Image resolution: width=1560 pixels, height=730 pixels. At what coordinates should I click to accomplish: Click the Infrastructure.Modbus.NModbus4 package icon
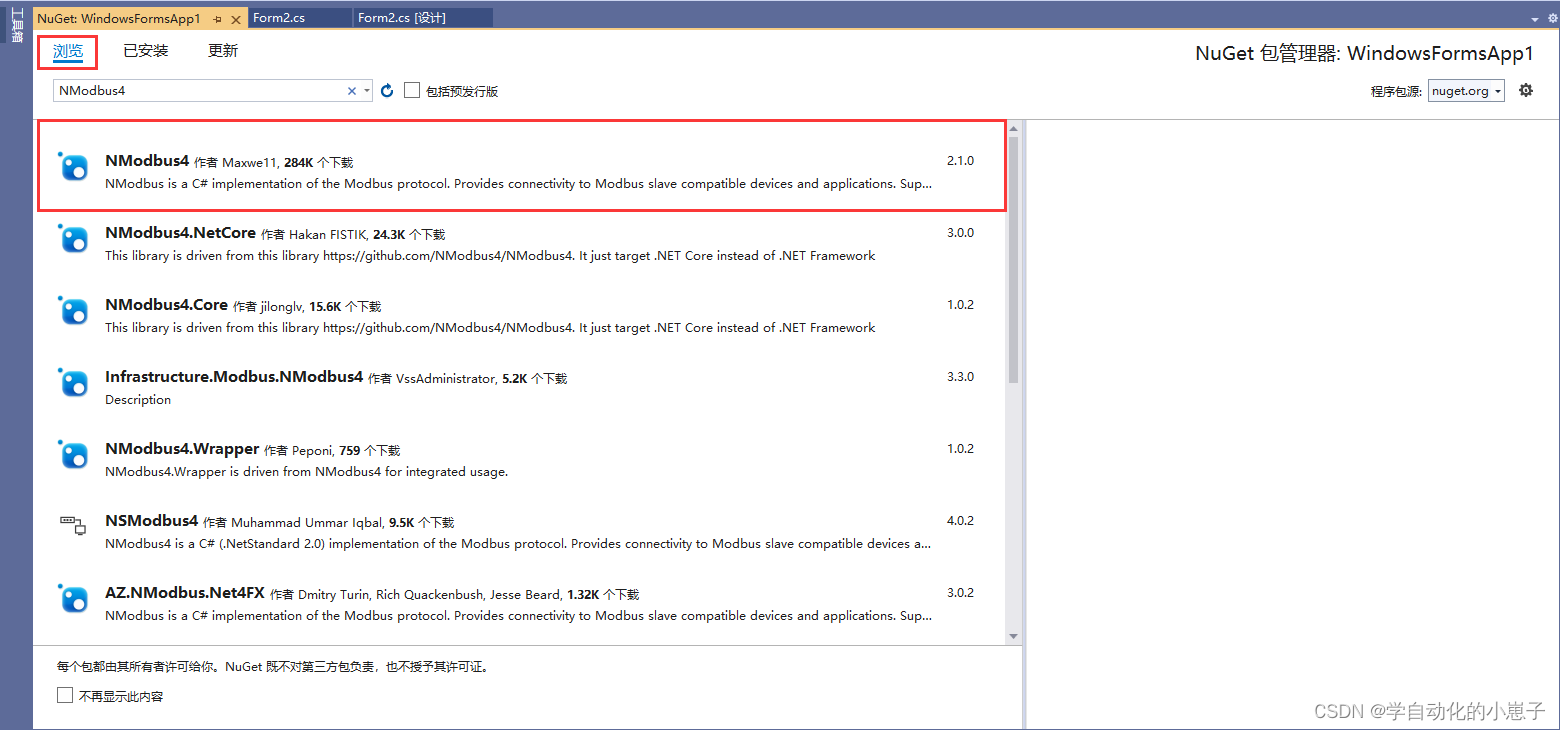[73, 383]
